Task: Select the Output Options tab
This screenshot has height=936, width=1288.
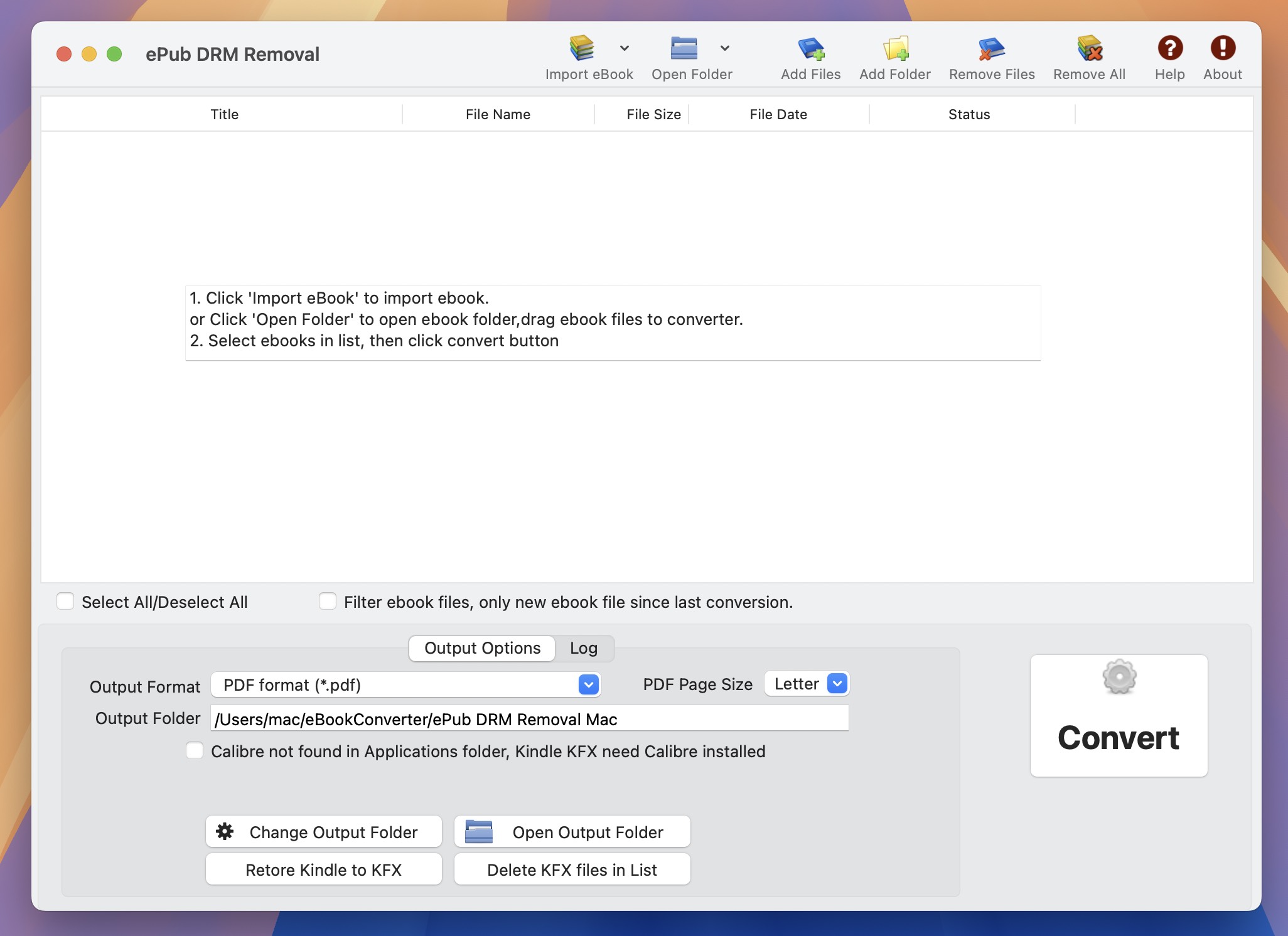Action: [x=481, y=648]
